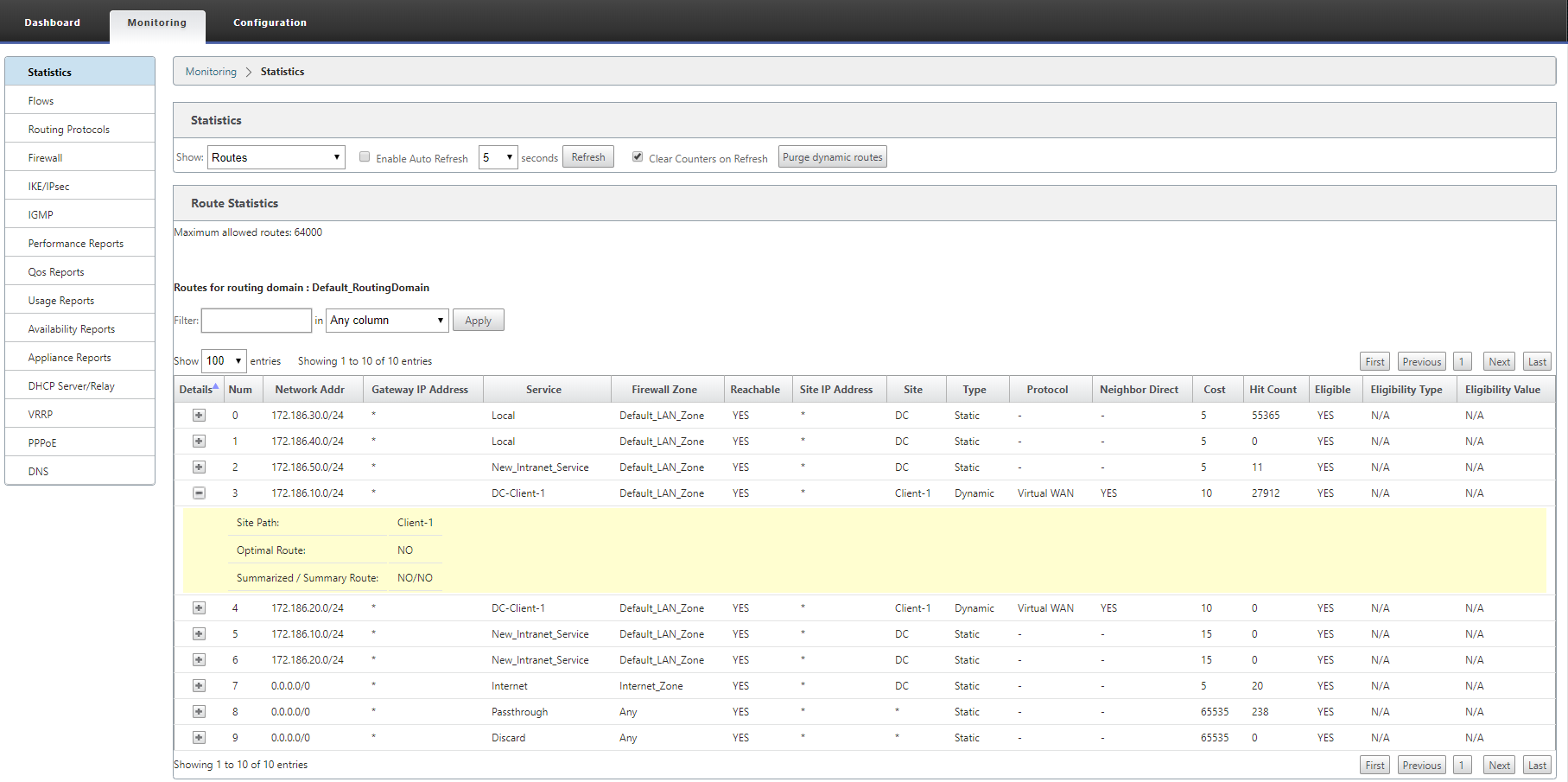The image size is (1568, 782).
Task: Open Qos Reports in the sidebar
Action: [79, 272]
